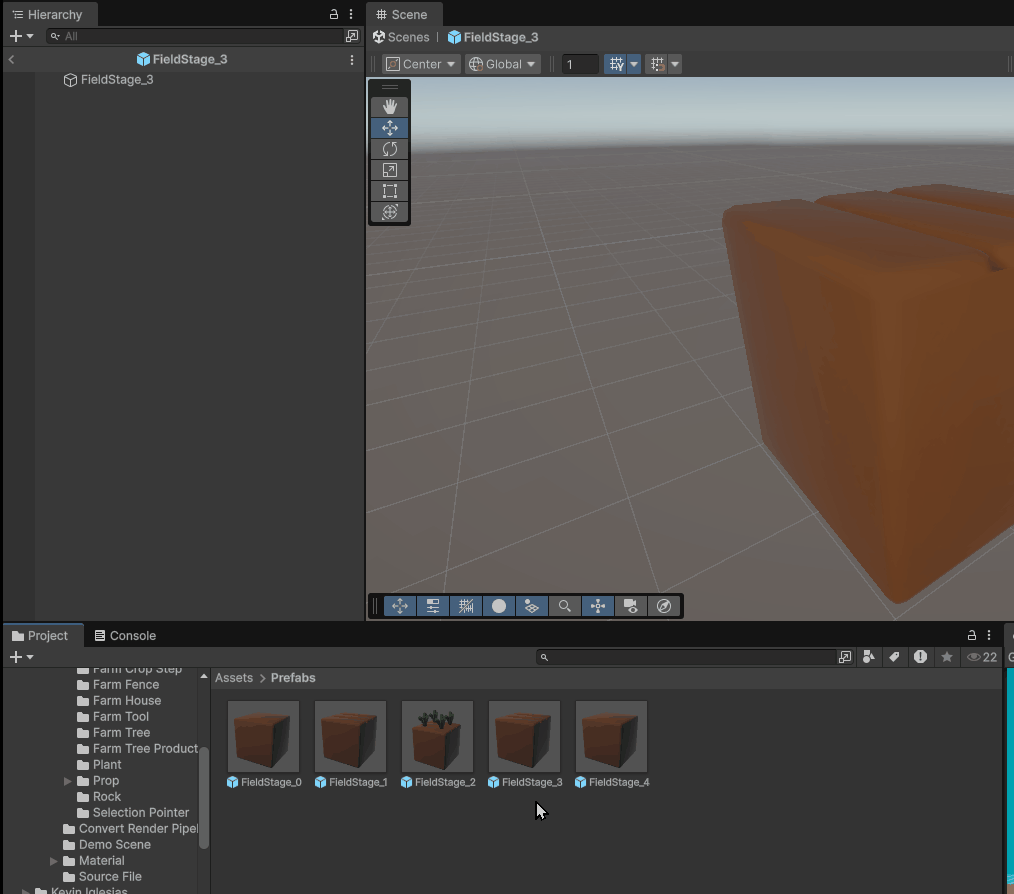The width and height of the screenshot is (1014, 894).
Task: Click the magnifier icon in scene overlay bar
Action: 565,606
